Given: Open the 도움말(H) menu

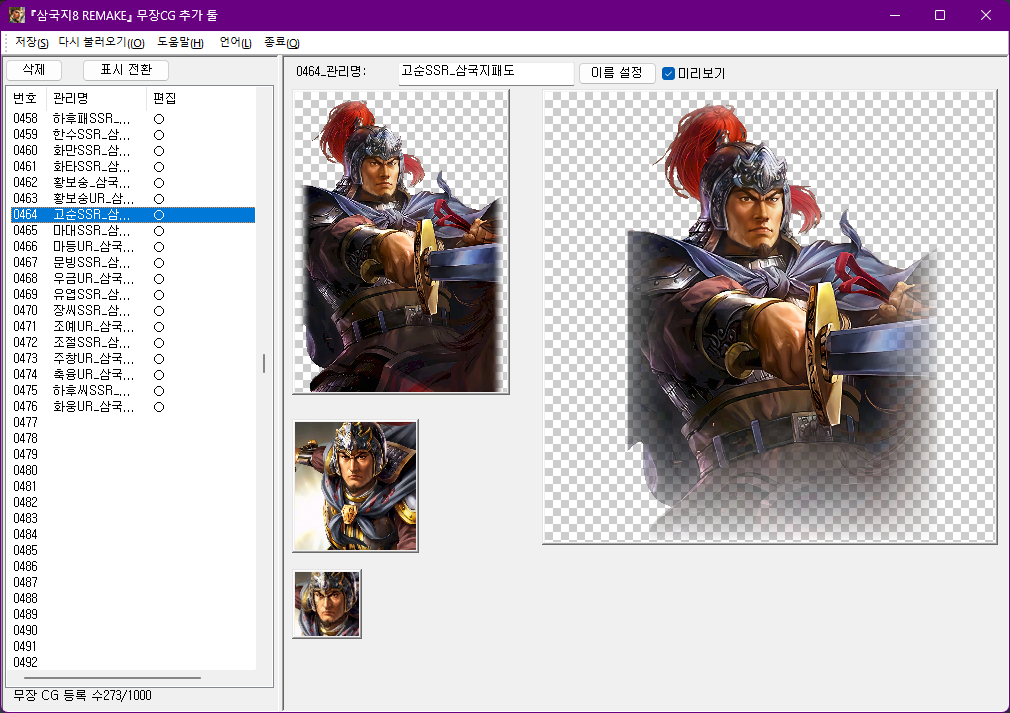Looking at the screenshot, I should tap(180, 43).
